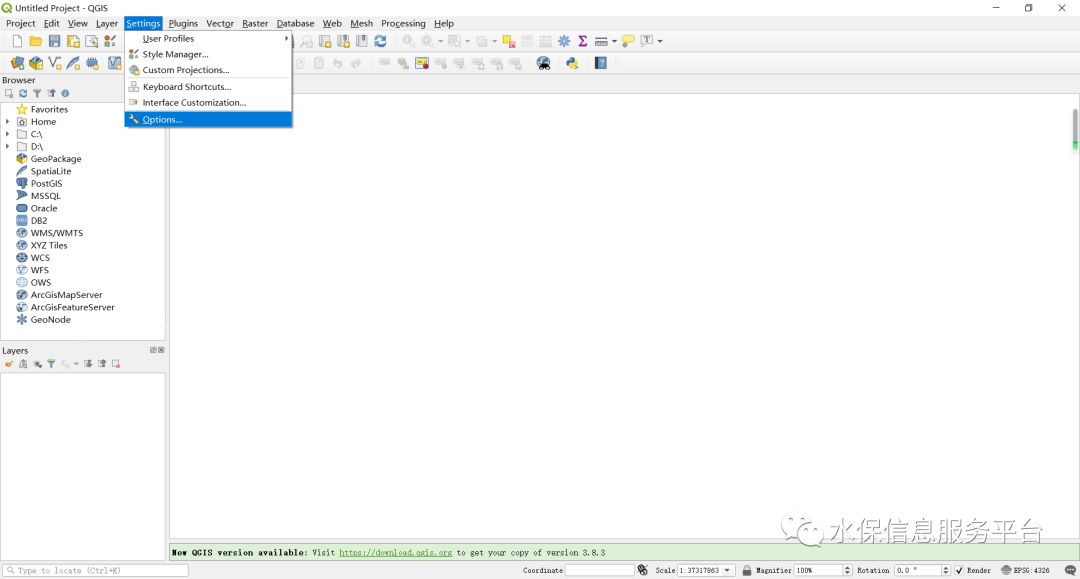The height and width of the screenshot is (579, 1080).
Task: Open a project with the folder icon
Action: pos(36,41)
